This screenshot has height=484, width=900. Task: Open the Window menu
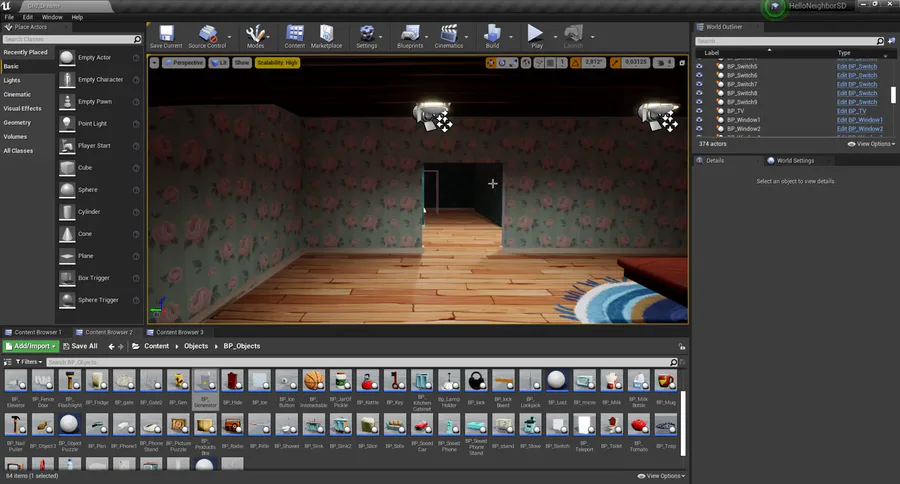coord(52,17)
